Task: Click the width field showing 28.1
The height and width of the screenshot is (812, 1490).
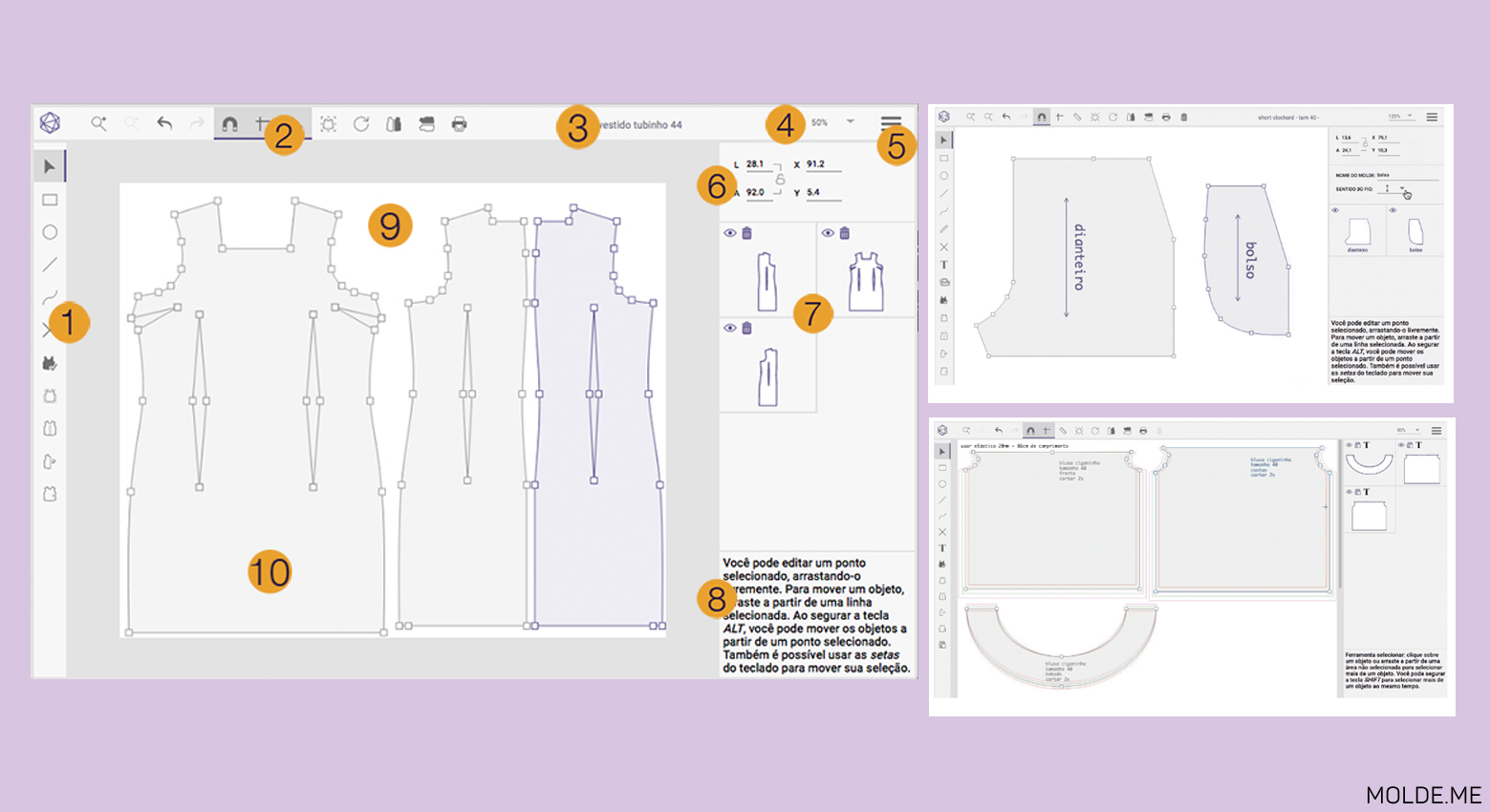Action: (x=758, y=164)
